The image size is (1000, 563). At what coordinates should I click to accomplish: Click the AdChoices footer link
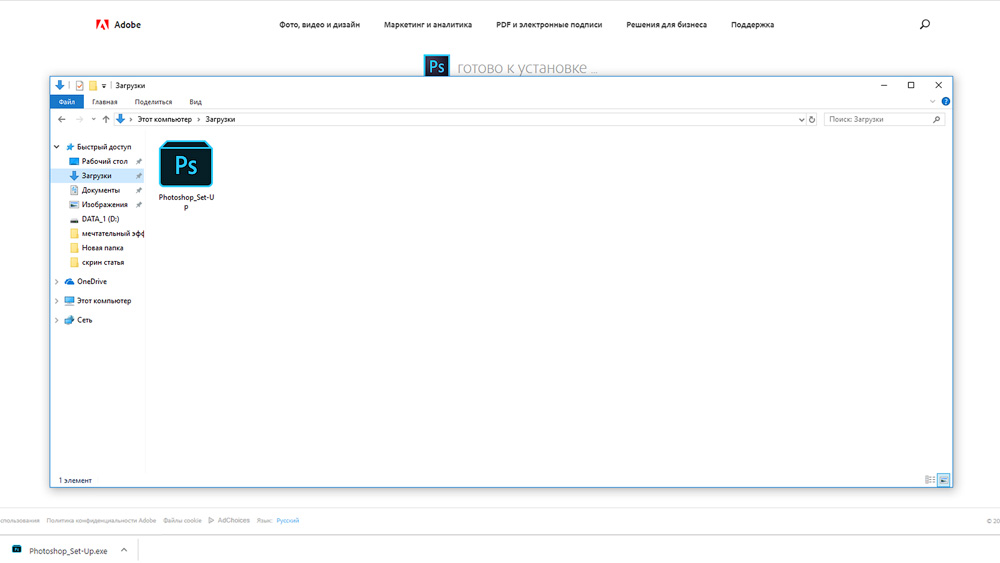pos(233,520)
